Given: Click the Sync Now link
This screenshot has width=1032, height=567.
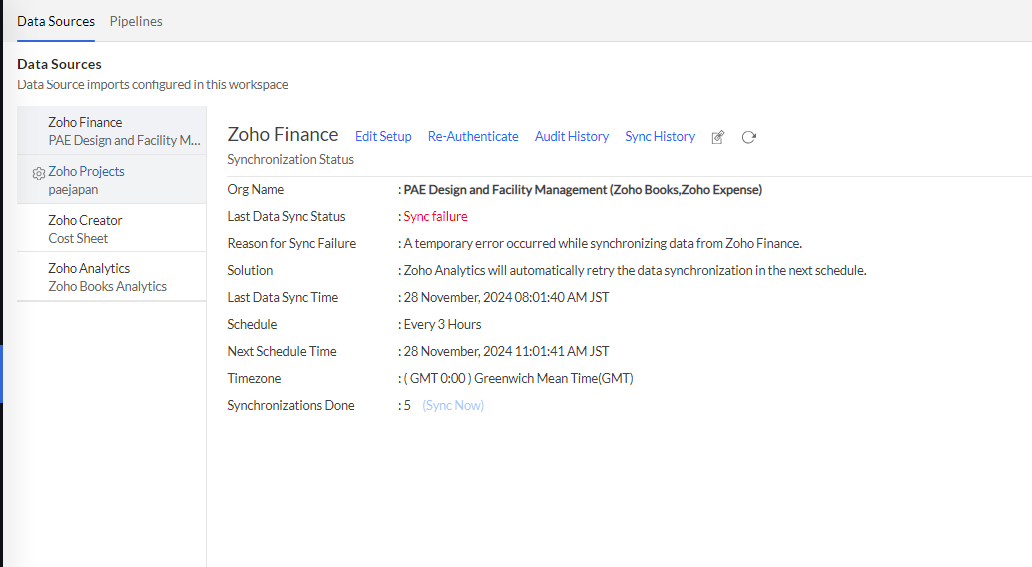Looking at the screenshot, I should point(453,405).
